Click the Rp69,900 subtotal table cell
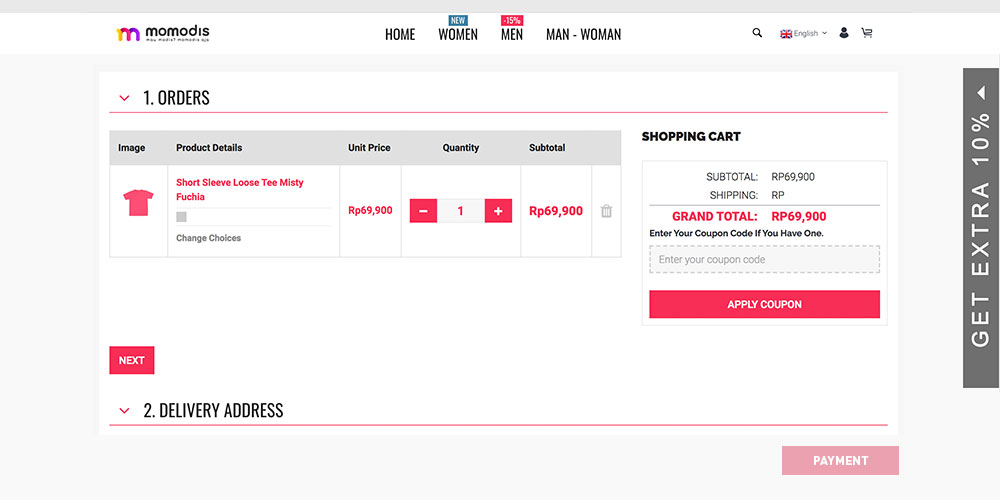The image size is (1000, 500). pyautogui.click(x=556, y=211)
